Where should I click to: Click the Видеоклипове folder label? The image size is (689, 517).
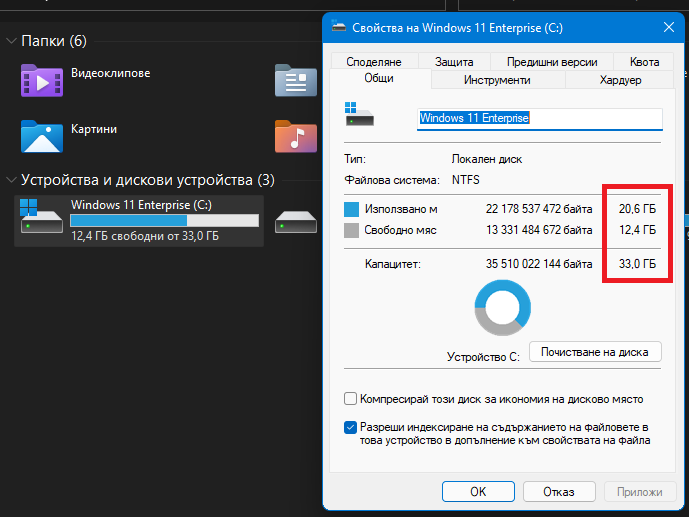(111, 73)
